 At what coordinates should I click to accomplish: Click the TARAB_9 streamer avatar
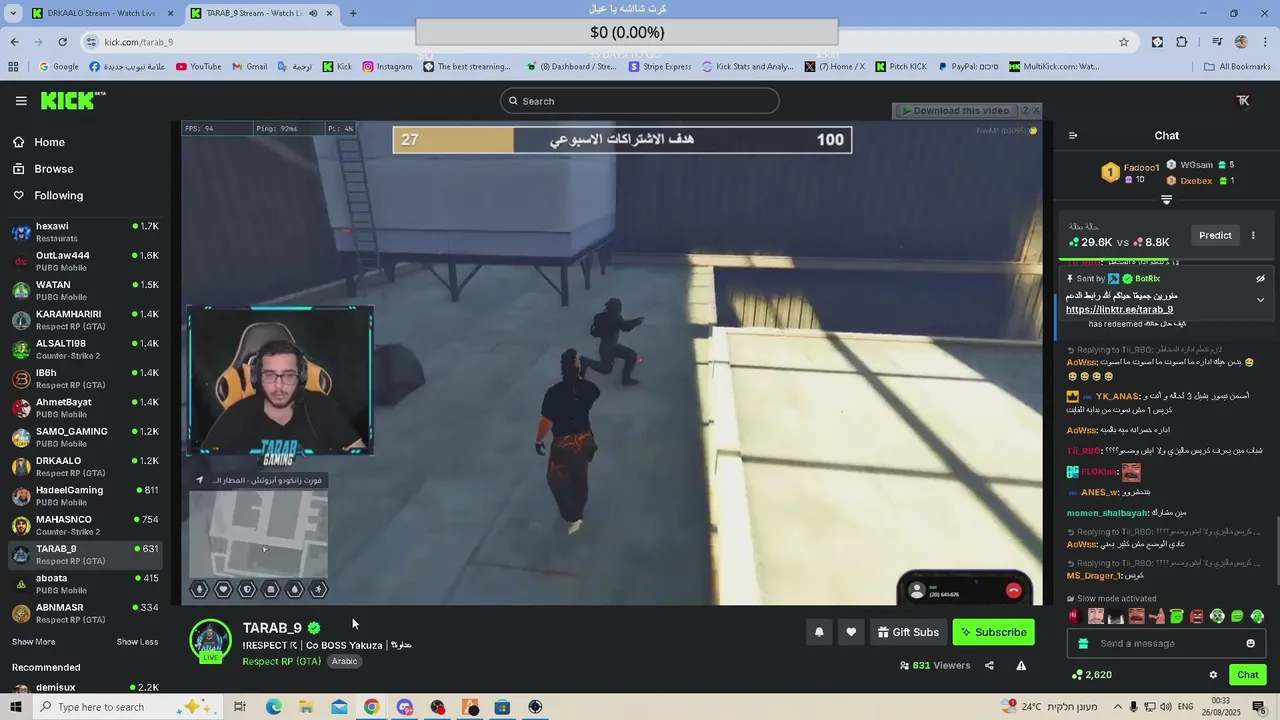coord(210,641)
